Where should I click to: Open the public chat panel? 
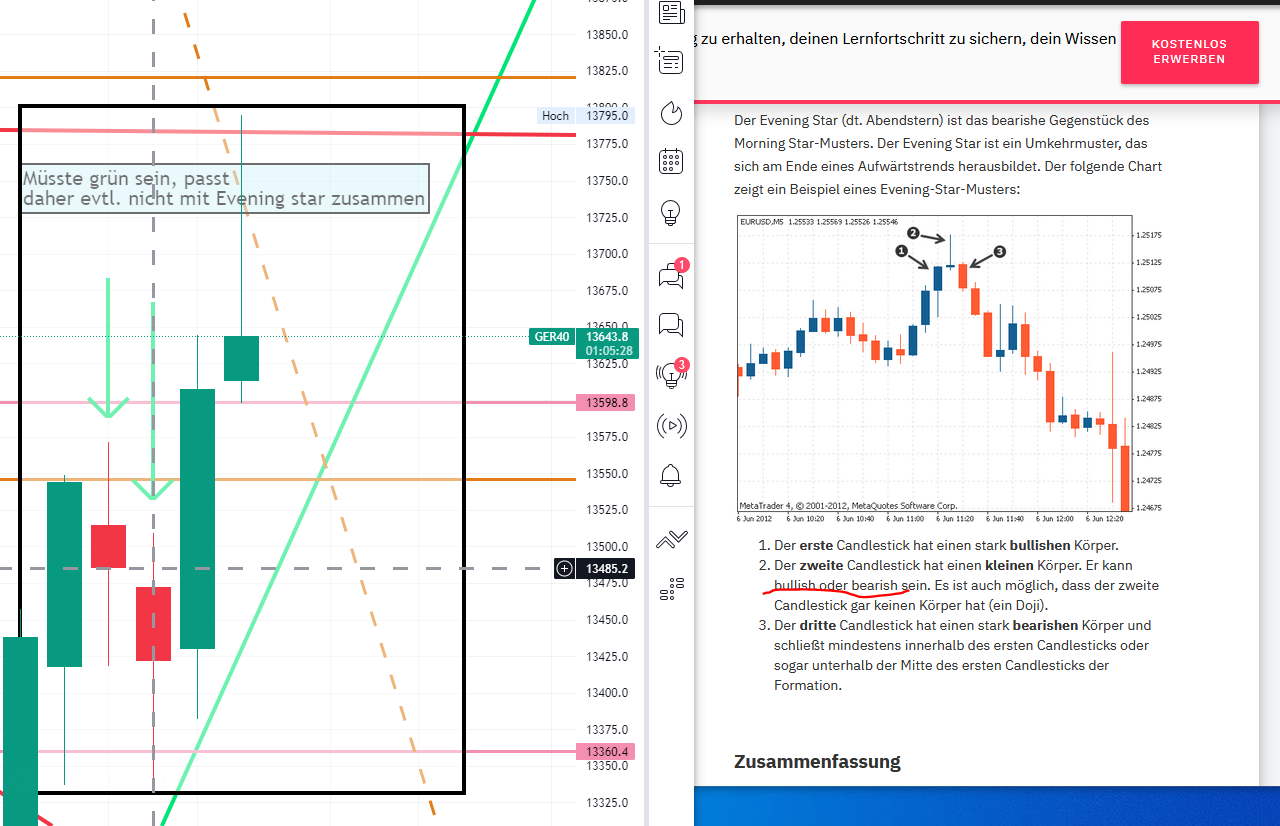click(x=671, y=325)
